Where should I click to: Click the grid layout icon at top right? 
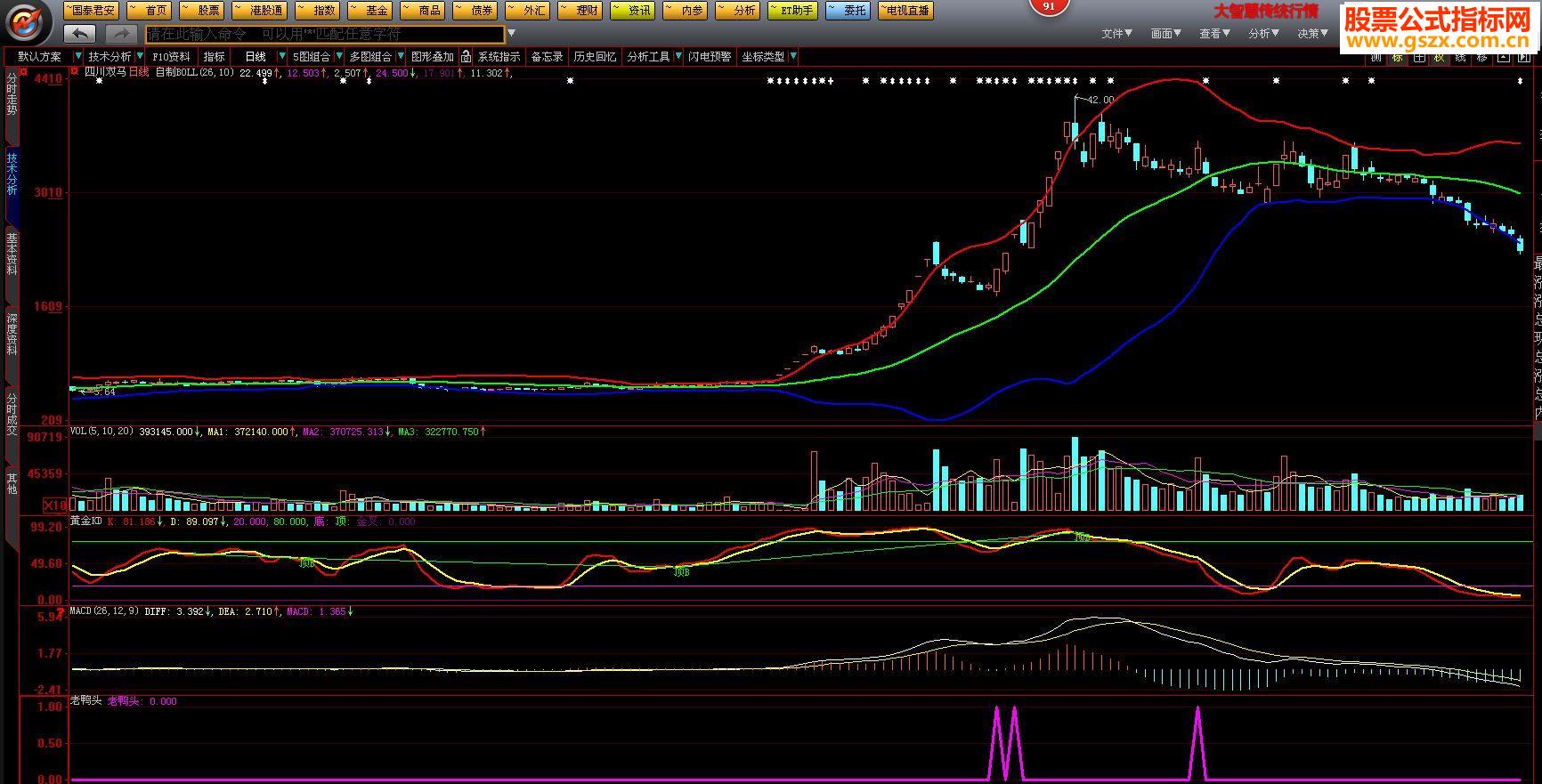(1418, 57)
